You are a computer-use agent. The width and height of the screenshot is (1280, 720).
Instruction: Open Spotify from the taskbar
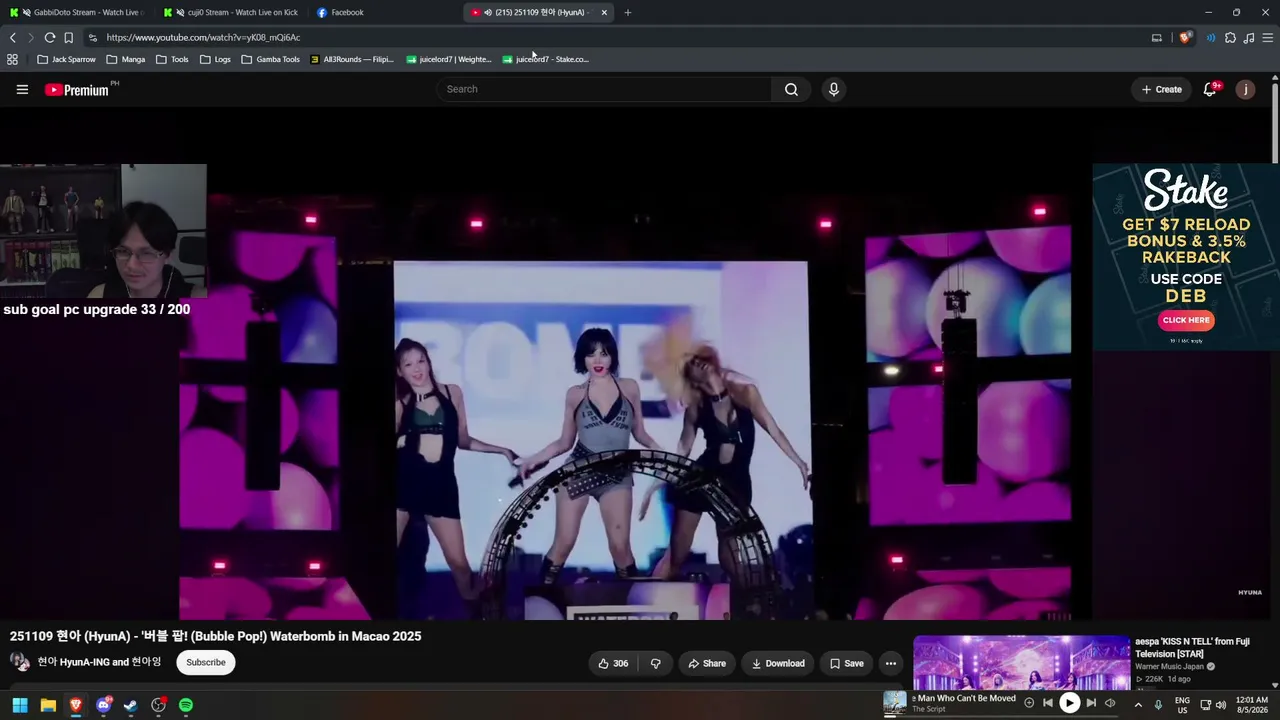coord(186,705)
